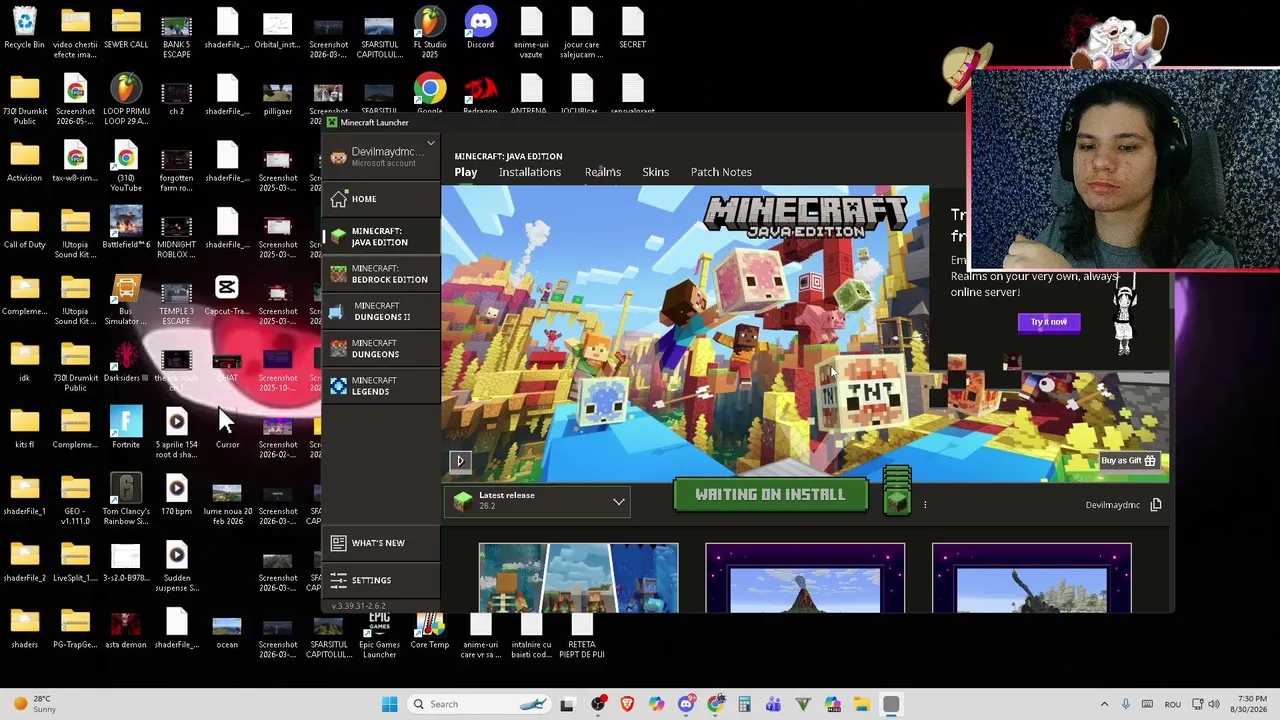Image resolution: width=1280 pixels, height=720 pixels.
Task: Select the ocean desktop image
Action: pyautogui.click(x=227, y=629)
